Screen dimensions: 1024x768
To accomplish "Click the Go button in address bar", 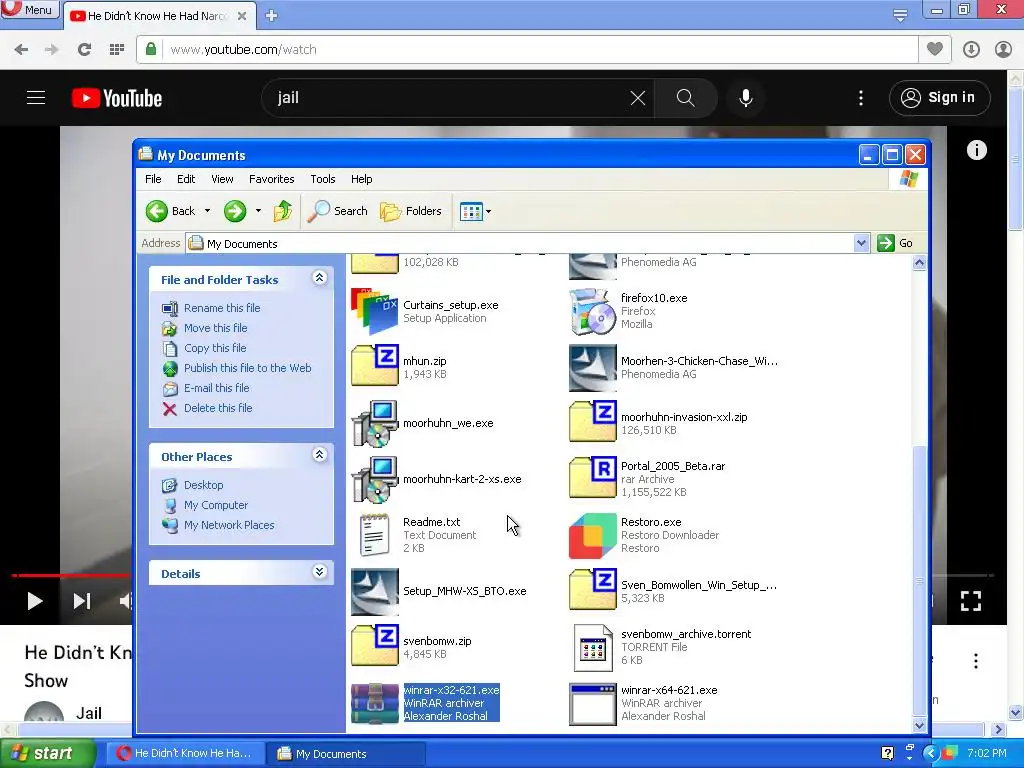I will (x=895, y=243).
